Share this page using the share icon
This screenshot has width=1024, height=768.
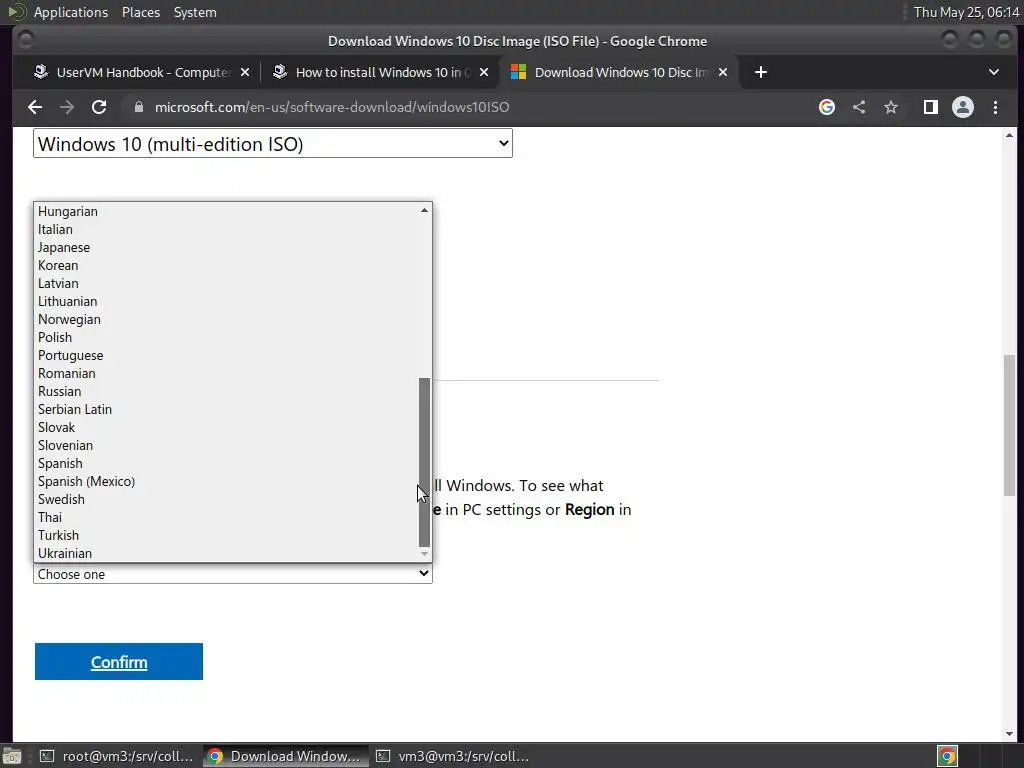point(859,107)
